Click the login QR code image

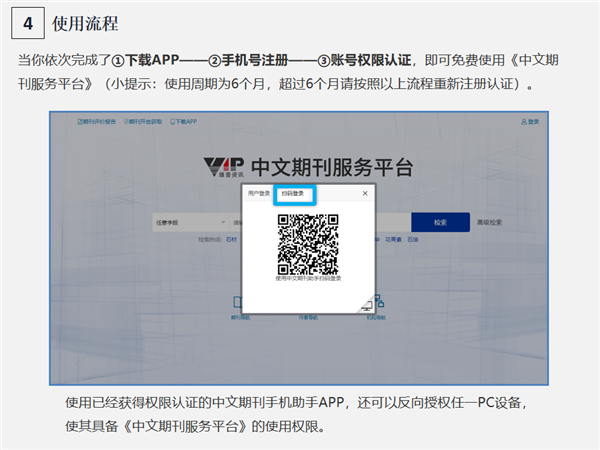(x=308, y=244)
